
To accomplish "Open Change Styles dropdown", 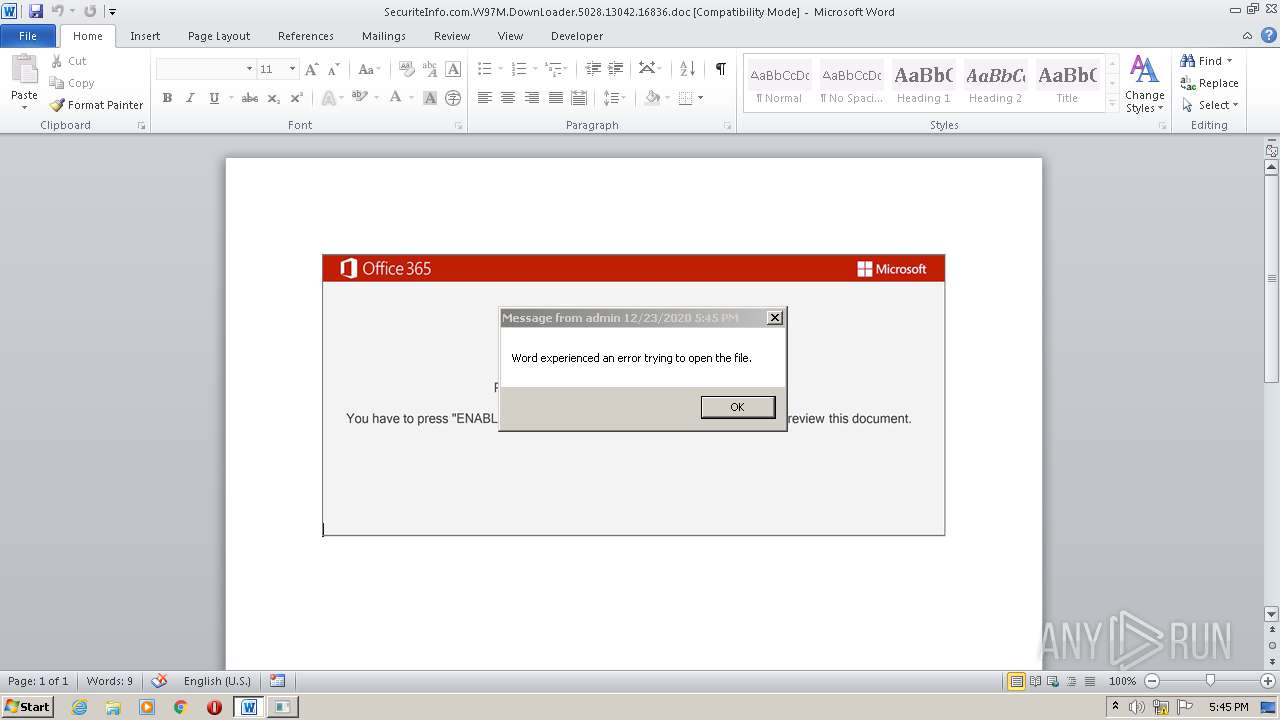I will [1144, 84].
